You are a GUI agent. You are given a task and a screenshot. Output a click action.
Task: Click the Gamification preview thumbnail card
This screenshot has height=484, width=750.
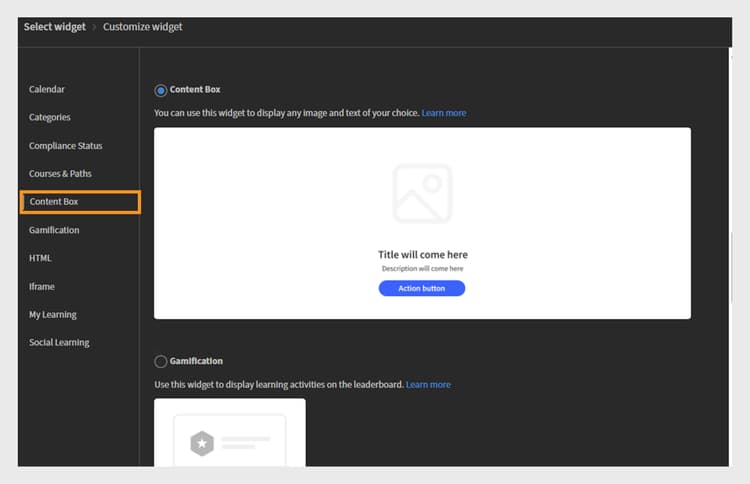pyautogui.click(x=230, y=433)
